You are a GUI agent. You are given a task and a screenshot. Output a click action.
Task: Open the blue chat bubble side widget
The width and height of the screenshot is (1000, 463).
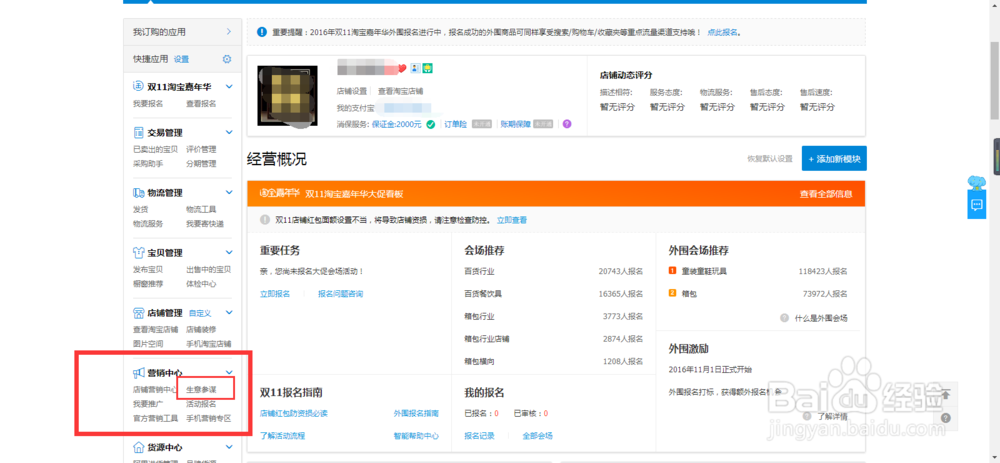(x=976, y=205)
